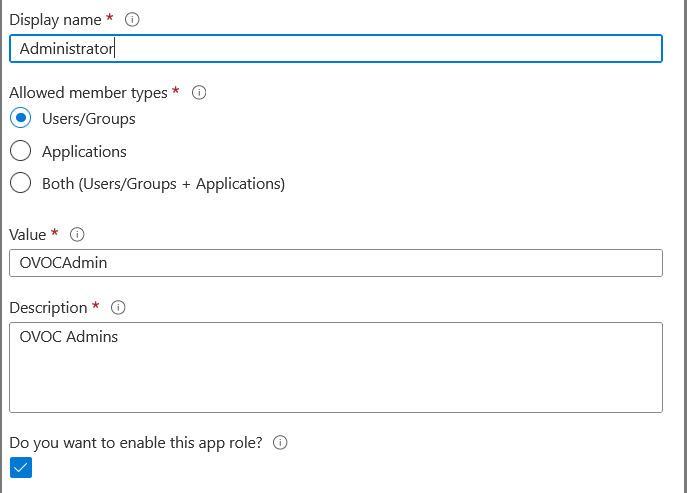Click the 'Allowed member types' label
This screenshot has width=687, height=493.
[88, 93]
